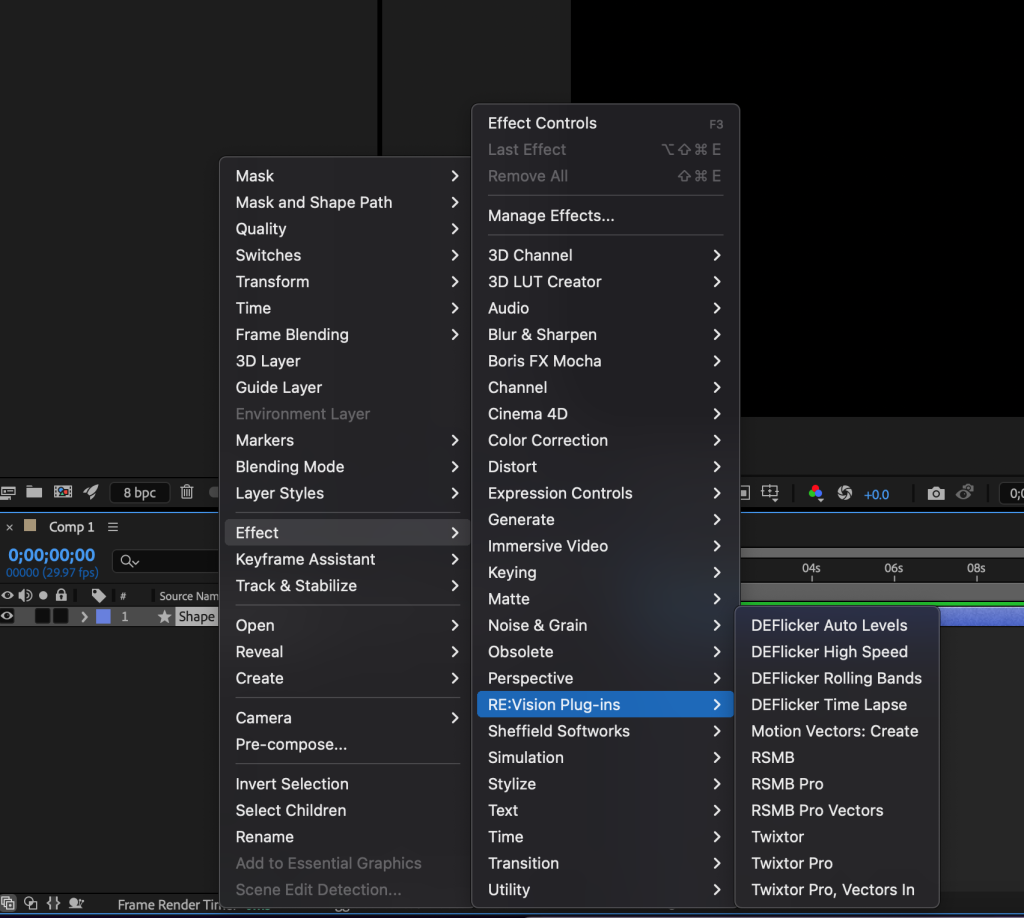The width and height of the screenshot is (1024, 918).
Task: Open the RGB show channel icon
Action: pos(816,493)
